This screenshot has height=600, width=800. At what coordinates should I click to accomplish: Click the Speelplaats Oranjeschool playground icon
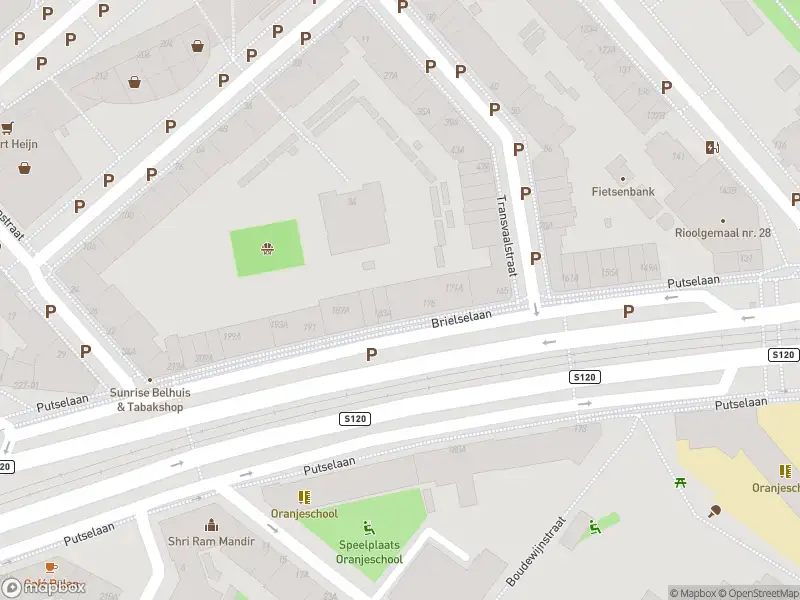[x=369, y=527]
